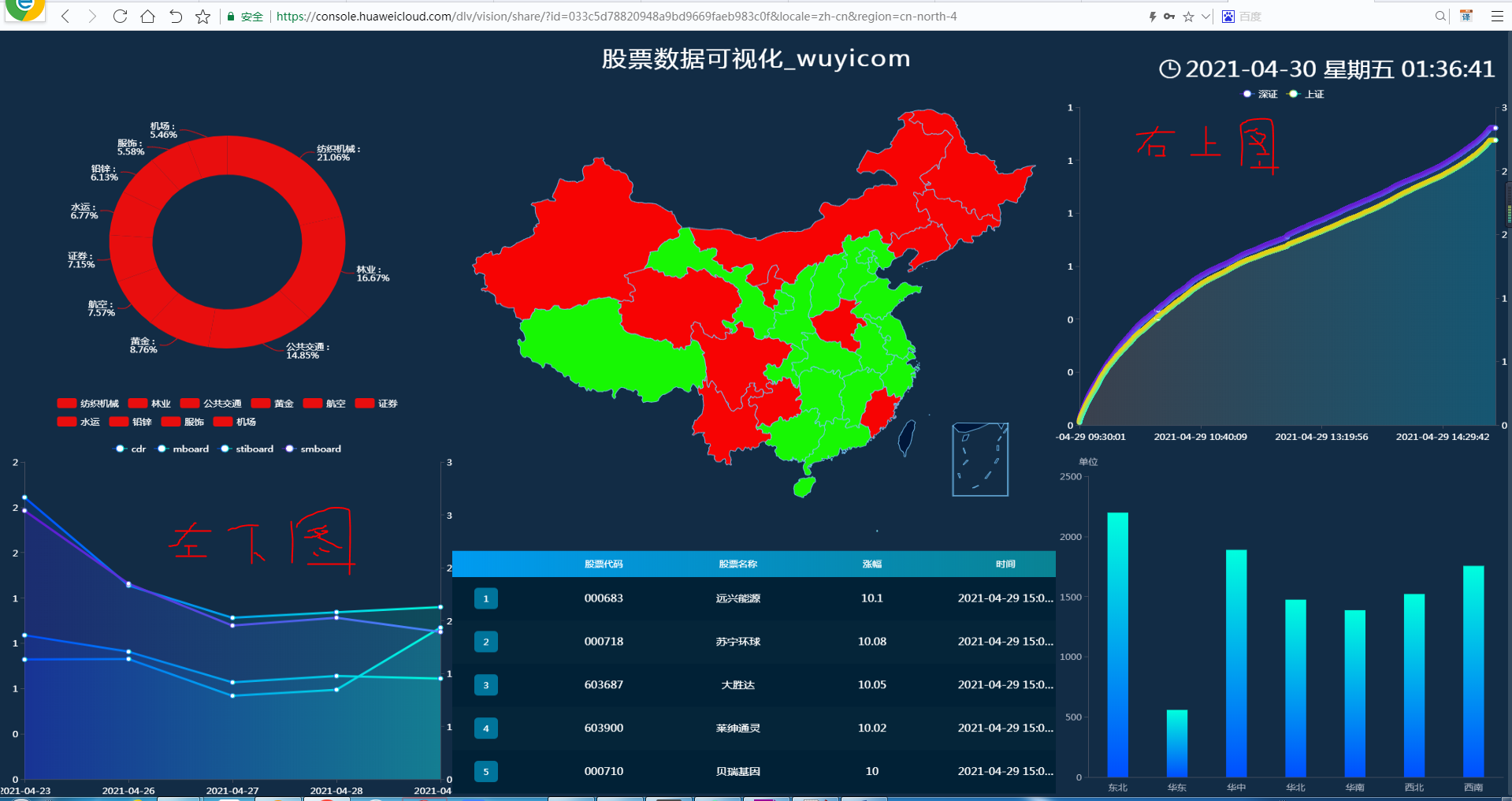Click the 华南 bar in the bar chart
This screenshot has width=1512, height=801.
pos(1355,694)
